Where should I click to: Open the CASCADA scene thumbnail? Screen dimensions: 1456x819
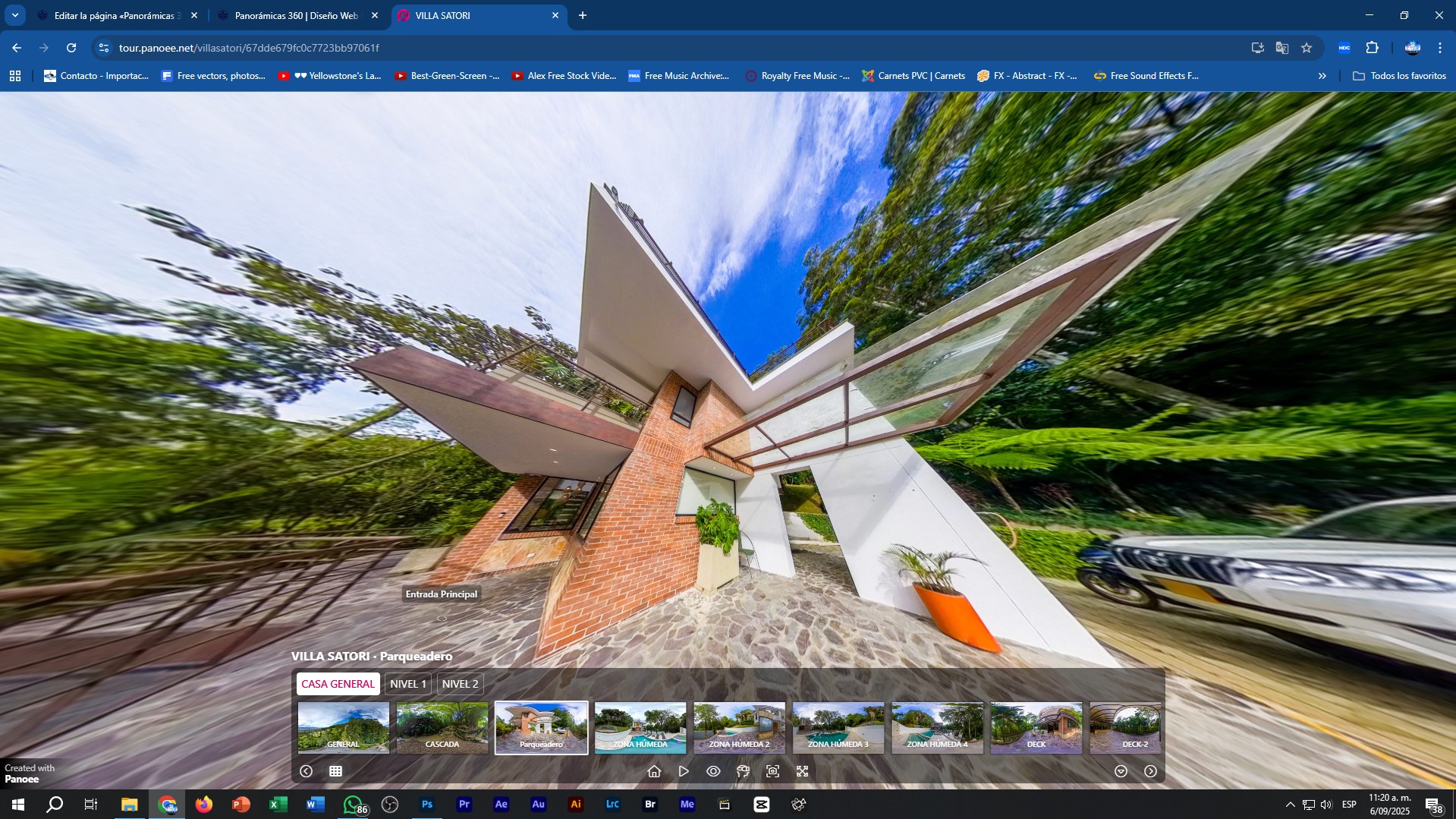442,727
